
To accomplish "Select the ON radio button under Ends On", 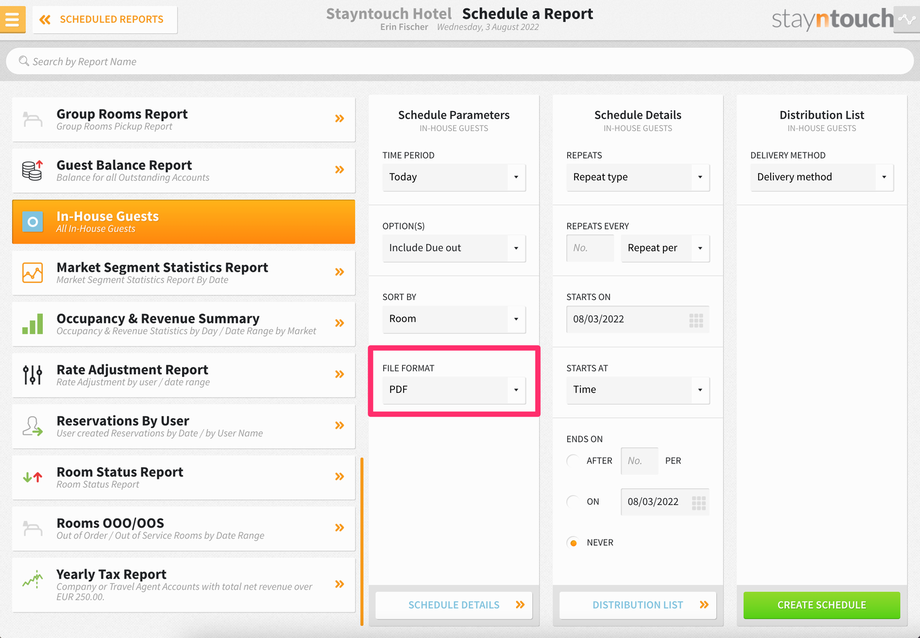I will [x=573, y=502].
